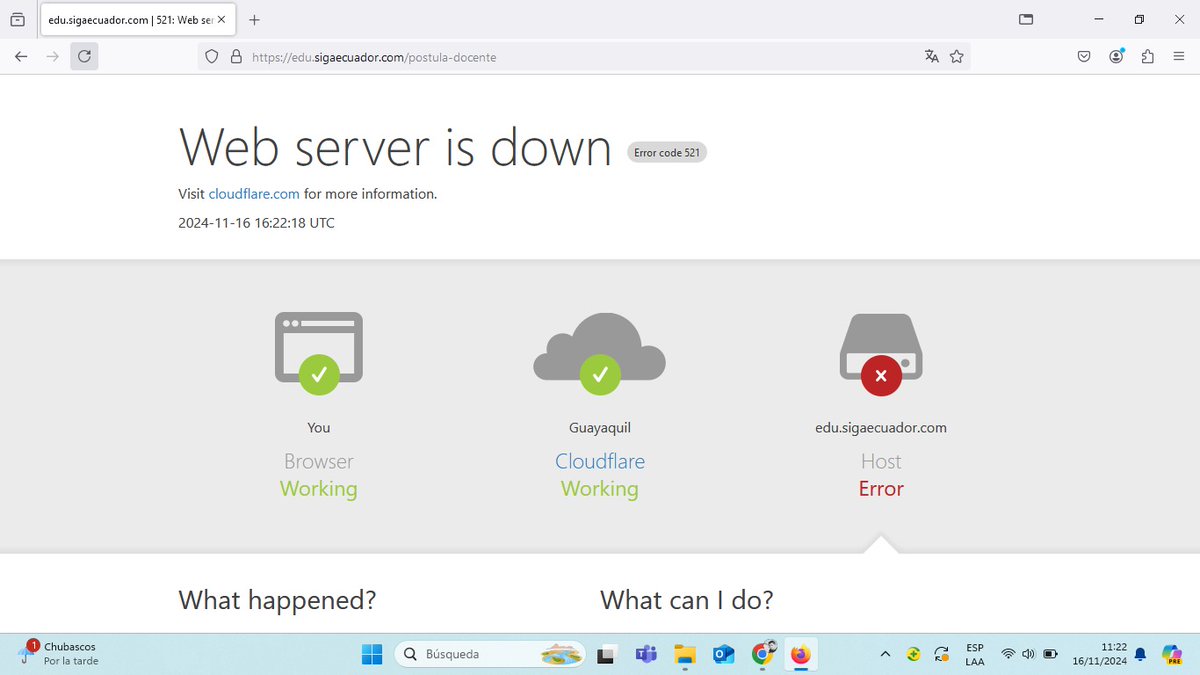
Task: Click the shield tracking protection icon
Action: 212,57
